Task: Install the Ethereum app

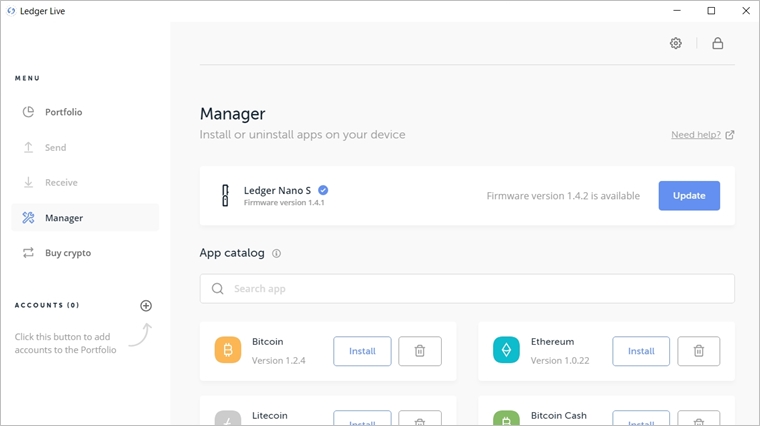Action: pos(641,351)
